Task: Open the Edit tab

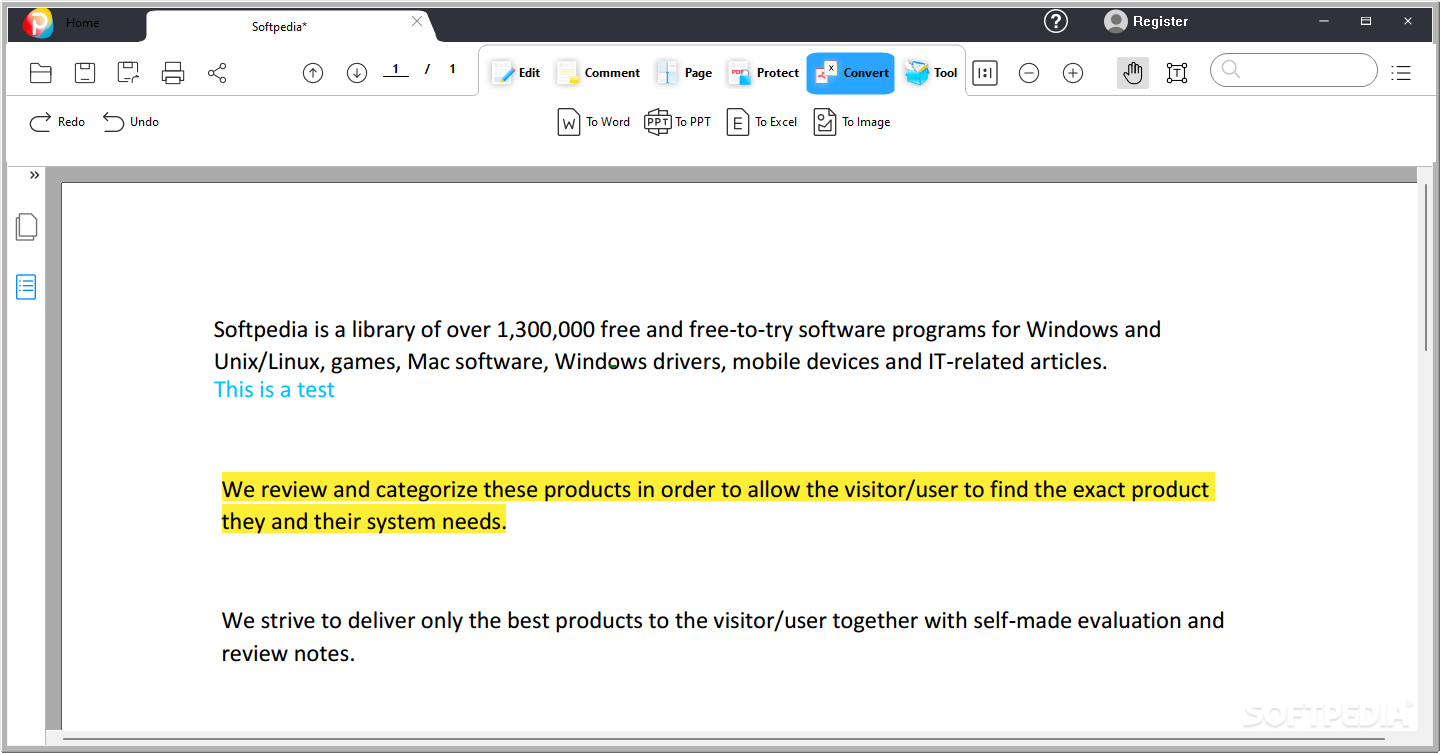Action: coord(516,72)
